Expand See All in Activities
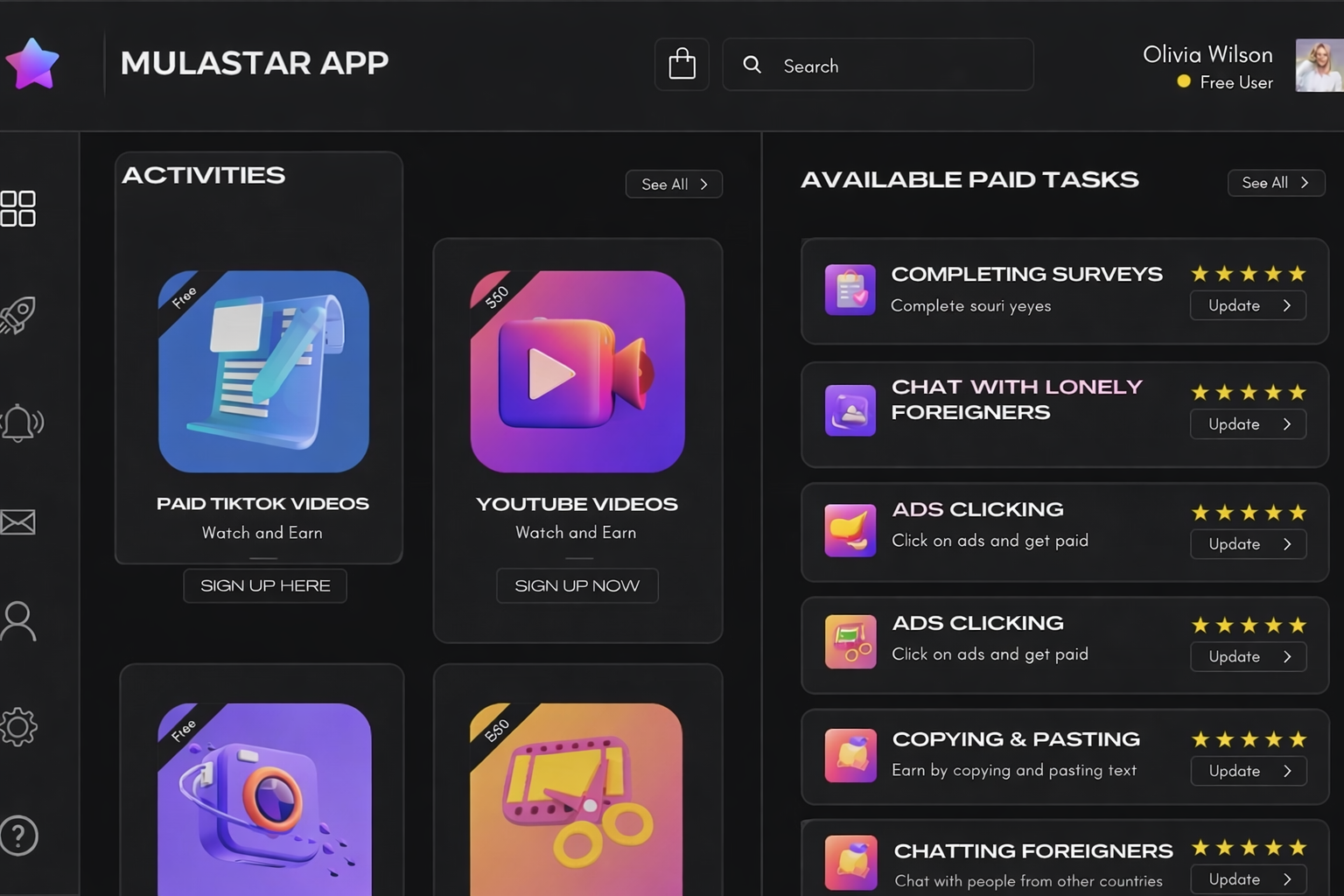Viewport: 1344px width, 896px height. point(674,184)
